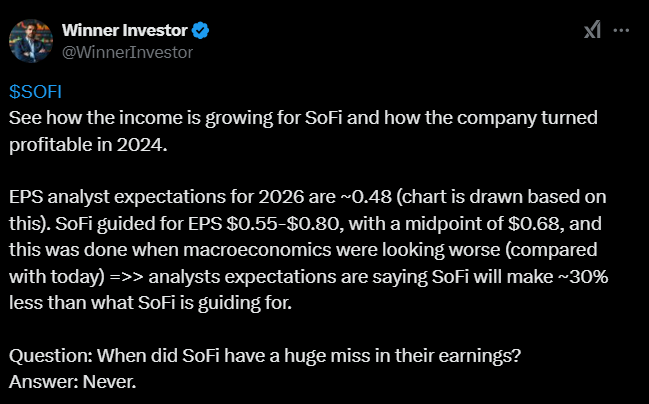Click the line starting 'See how the income'
The image size is (649, 404).
[x=300, y=118]
